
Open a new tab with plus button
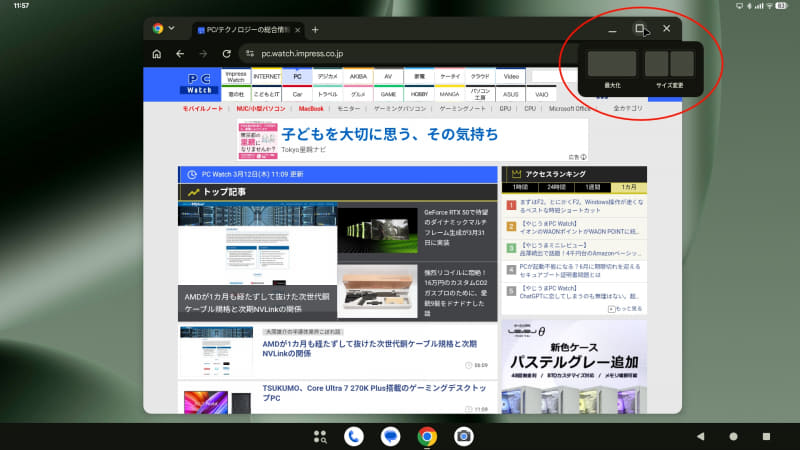tap(315, 30)
